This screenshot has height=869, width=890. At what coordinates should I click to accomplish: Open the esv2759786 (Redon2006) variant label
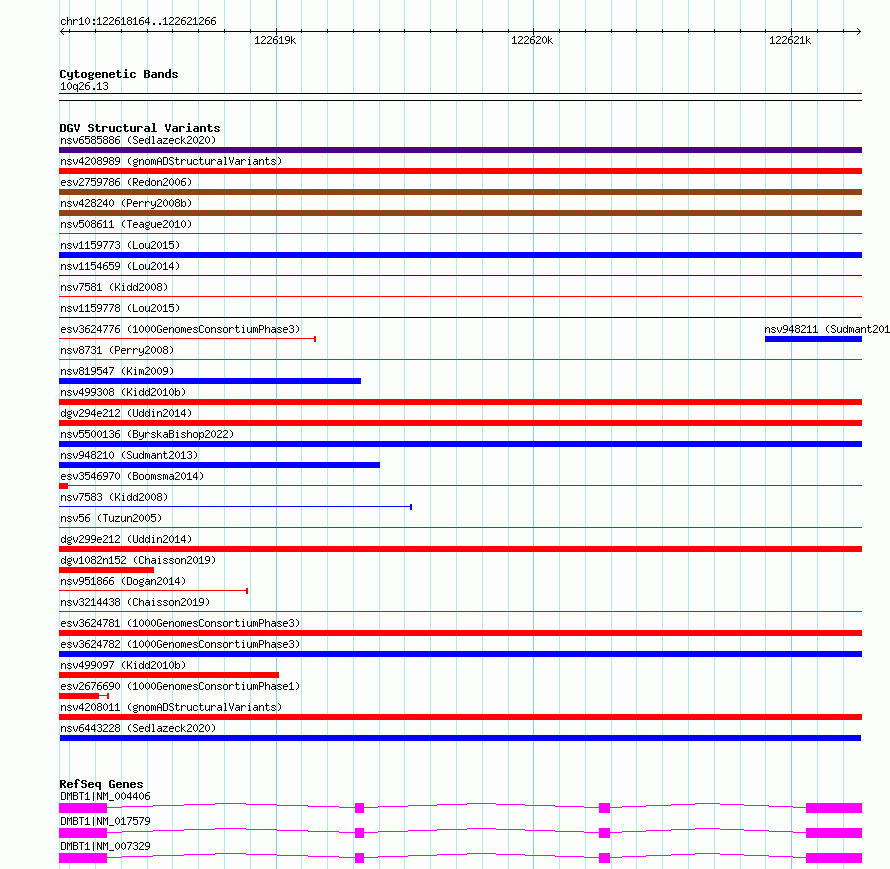click(x=126, y=182)
